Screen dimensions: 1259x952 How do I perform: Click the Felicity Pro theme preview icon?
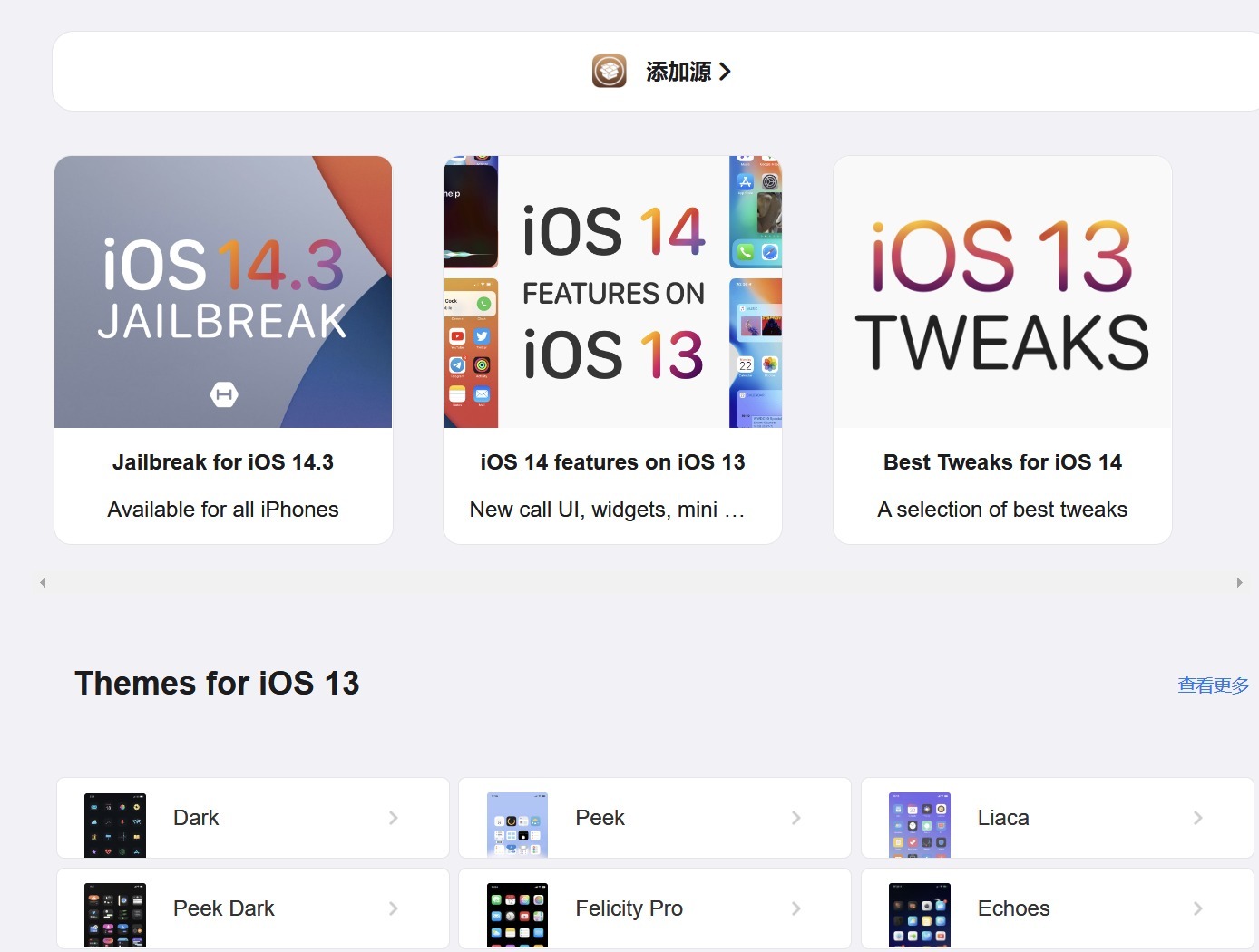pos(517,916)
